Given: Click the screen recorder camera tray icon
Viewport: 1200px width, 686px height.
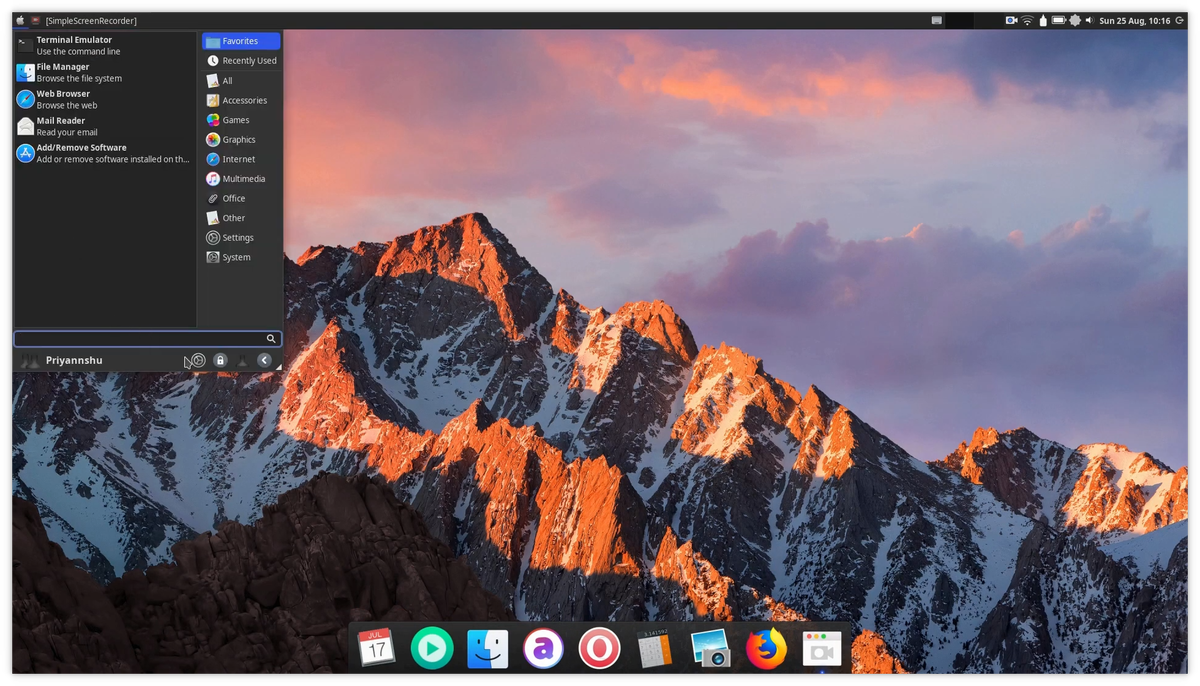Looking at the screenshot, I should pos(1011,20).
